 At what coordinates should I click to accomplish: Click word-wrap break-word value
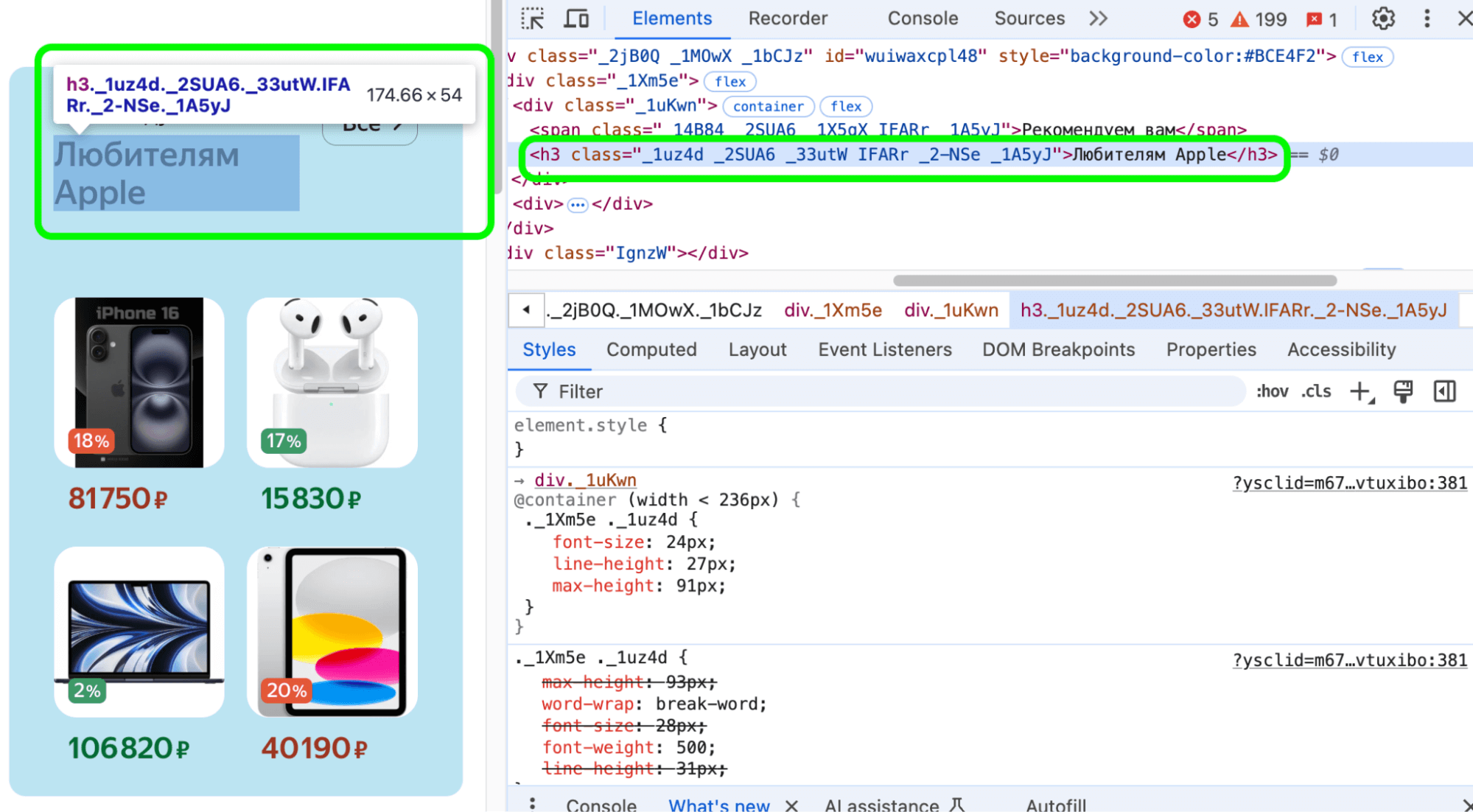coord(708,704)
